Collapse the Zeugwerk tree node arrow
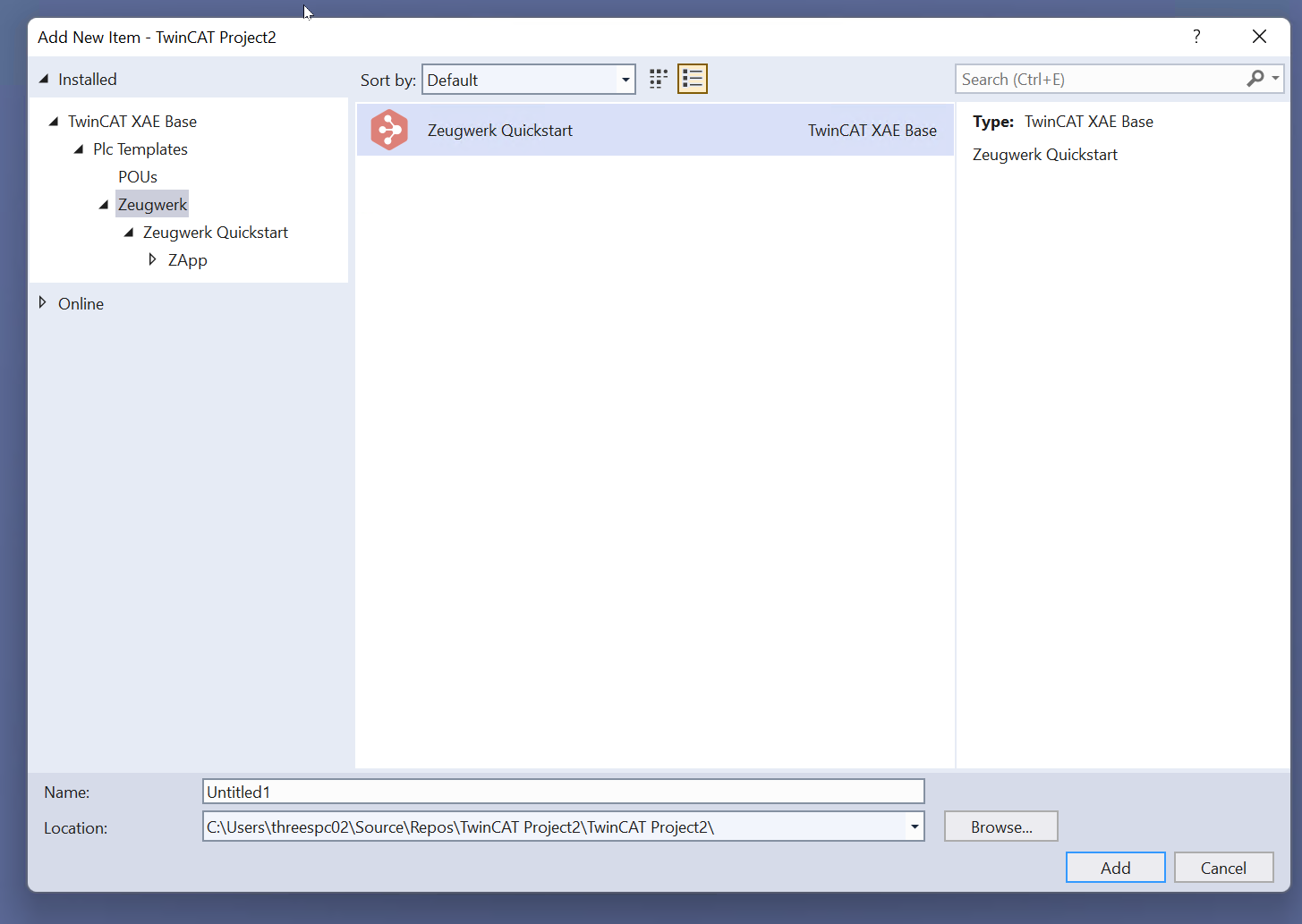The height and width of the screenshot is (924, 1302). click(x=104, y=204)
